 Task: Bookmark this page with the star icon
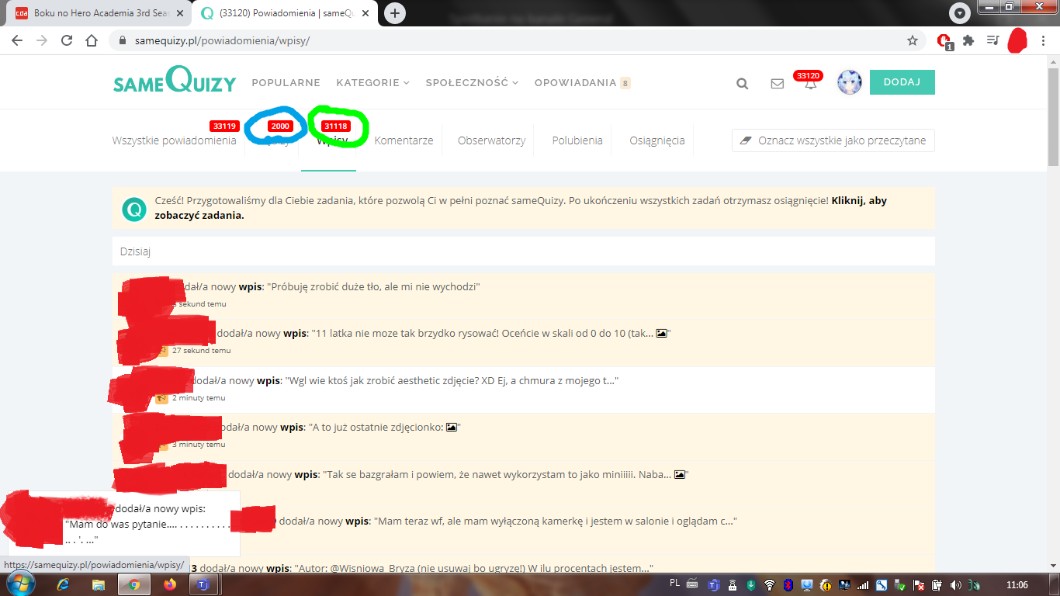coord(912,41)
